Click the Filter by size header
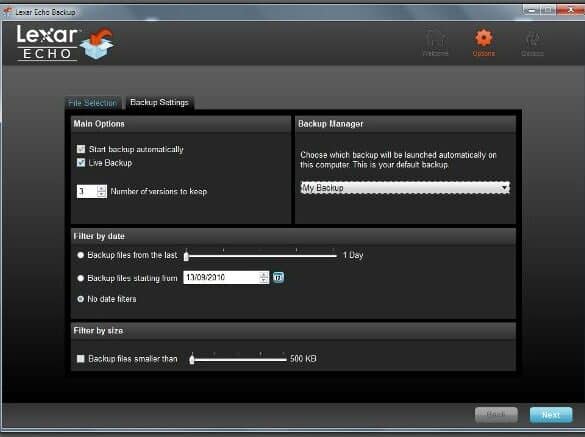The width and height of the screenshot is (585, 437). [x=294, y=331]
